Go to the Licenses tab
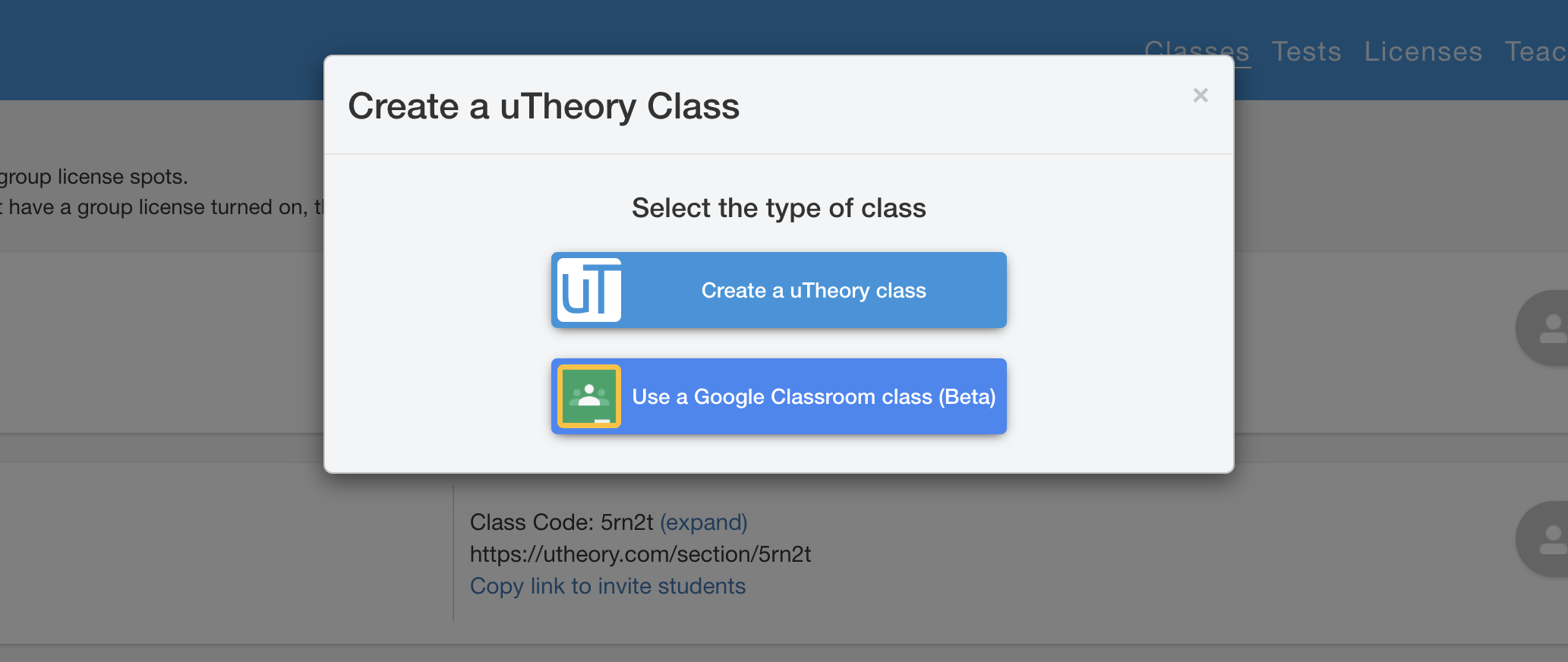The image size is (1568, 662). 1423,52
